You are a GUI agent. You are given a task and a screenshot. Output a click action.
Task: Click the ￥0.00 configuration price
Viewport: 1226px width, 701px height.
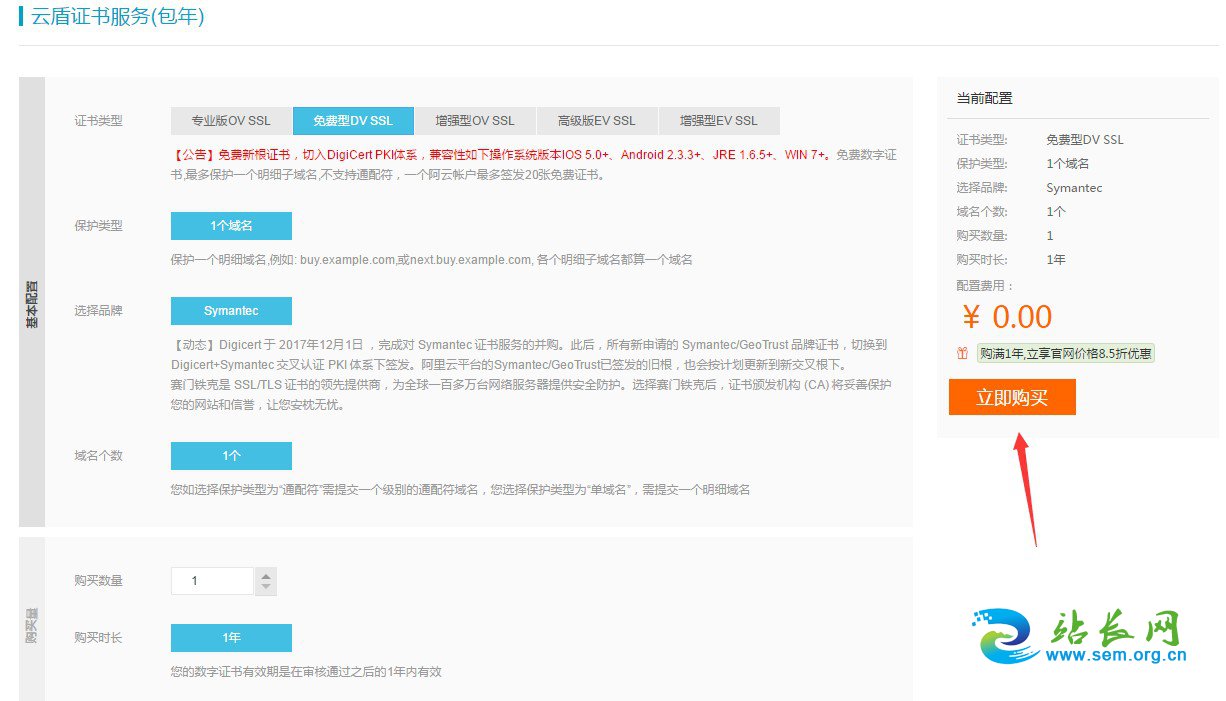click(1007, 317)
